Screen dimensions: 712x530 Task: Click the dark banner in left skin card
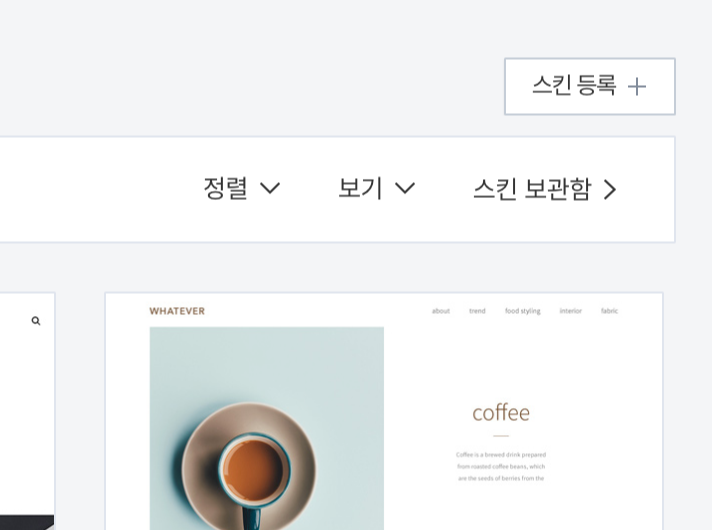click(27, 522)
